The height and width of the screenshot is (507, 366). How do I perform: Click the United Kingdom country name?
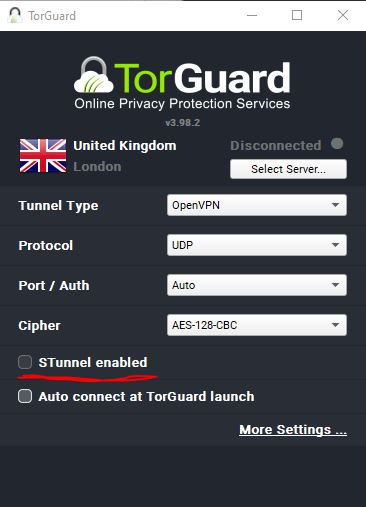coord(125,146)
